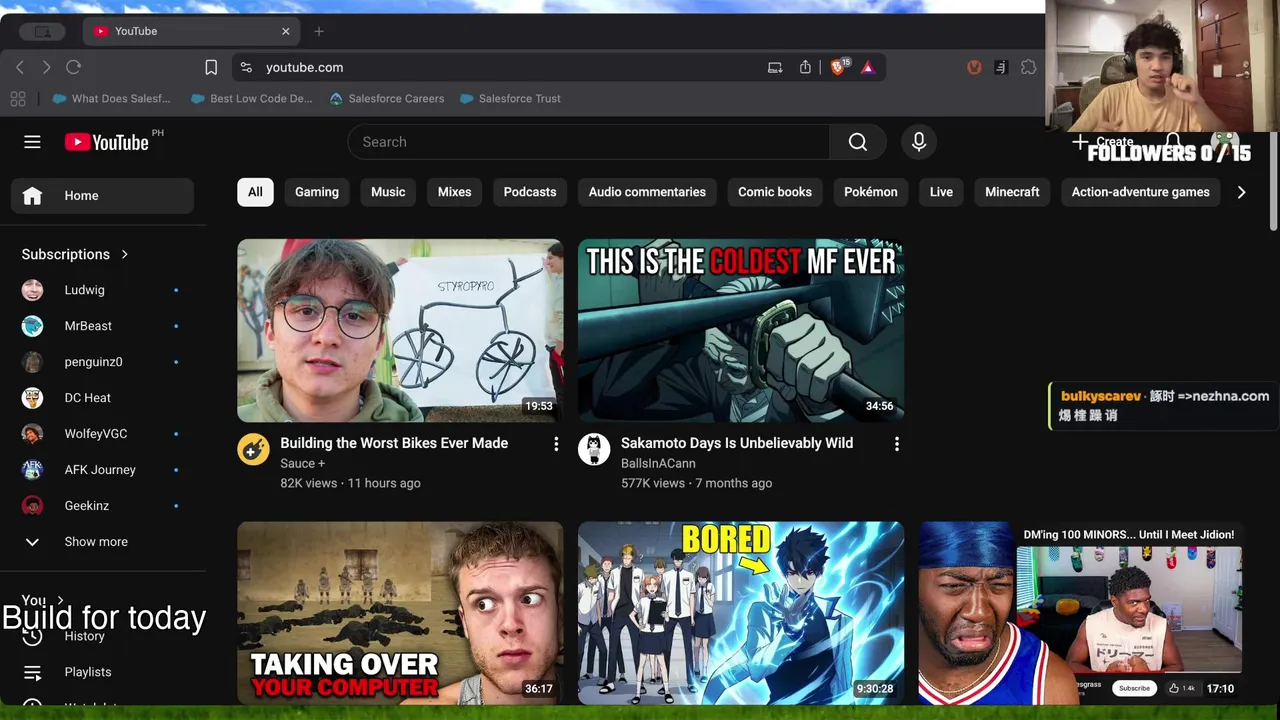Expand Subscriptions section chevron
This screenshot has width=1280, height=720.
[x=125, y=254]
